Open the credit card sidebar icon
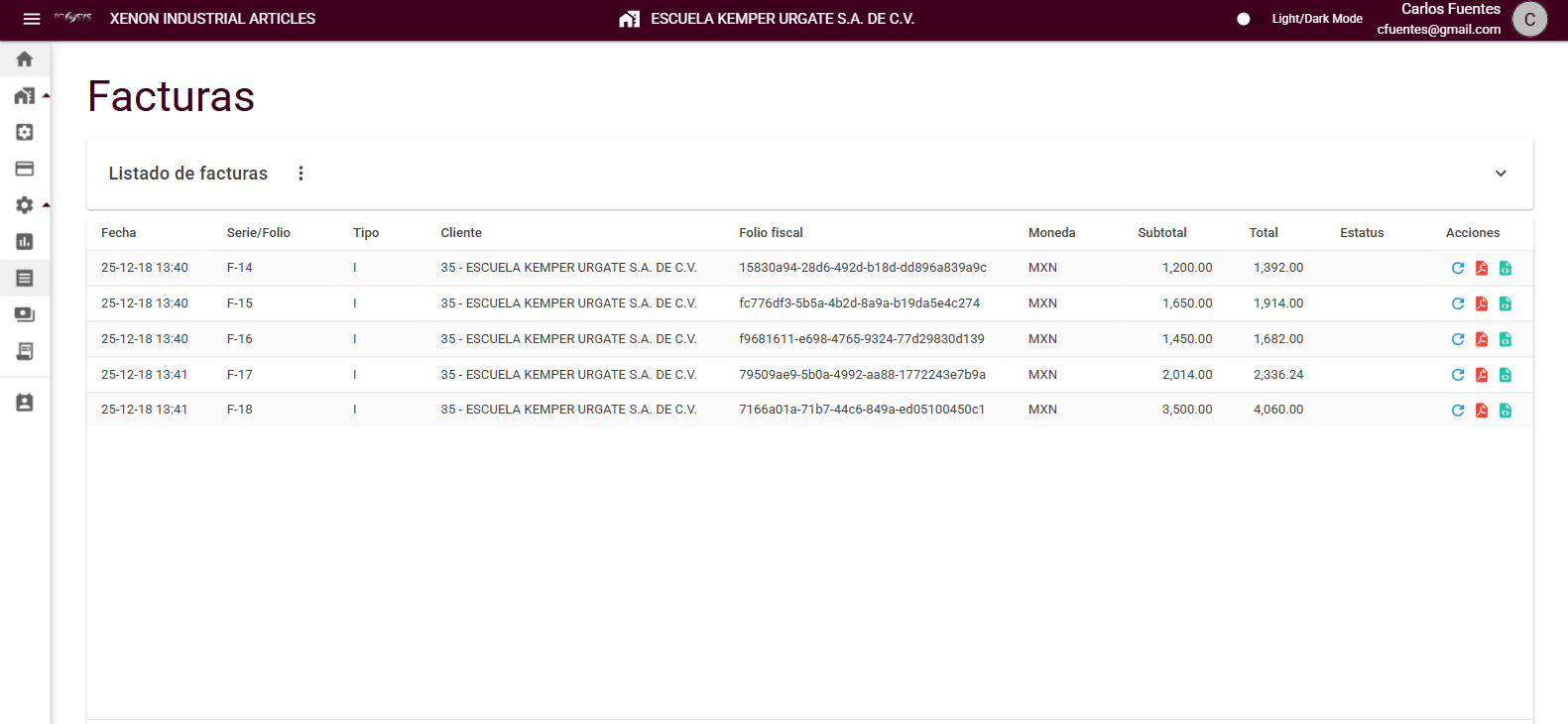This screenshot has width=1568, height=724. (x=25, y=169)
